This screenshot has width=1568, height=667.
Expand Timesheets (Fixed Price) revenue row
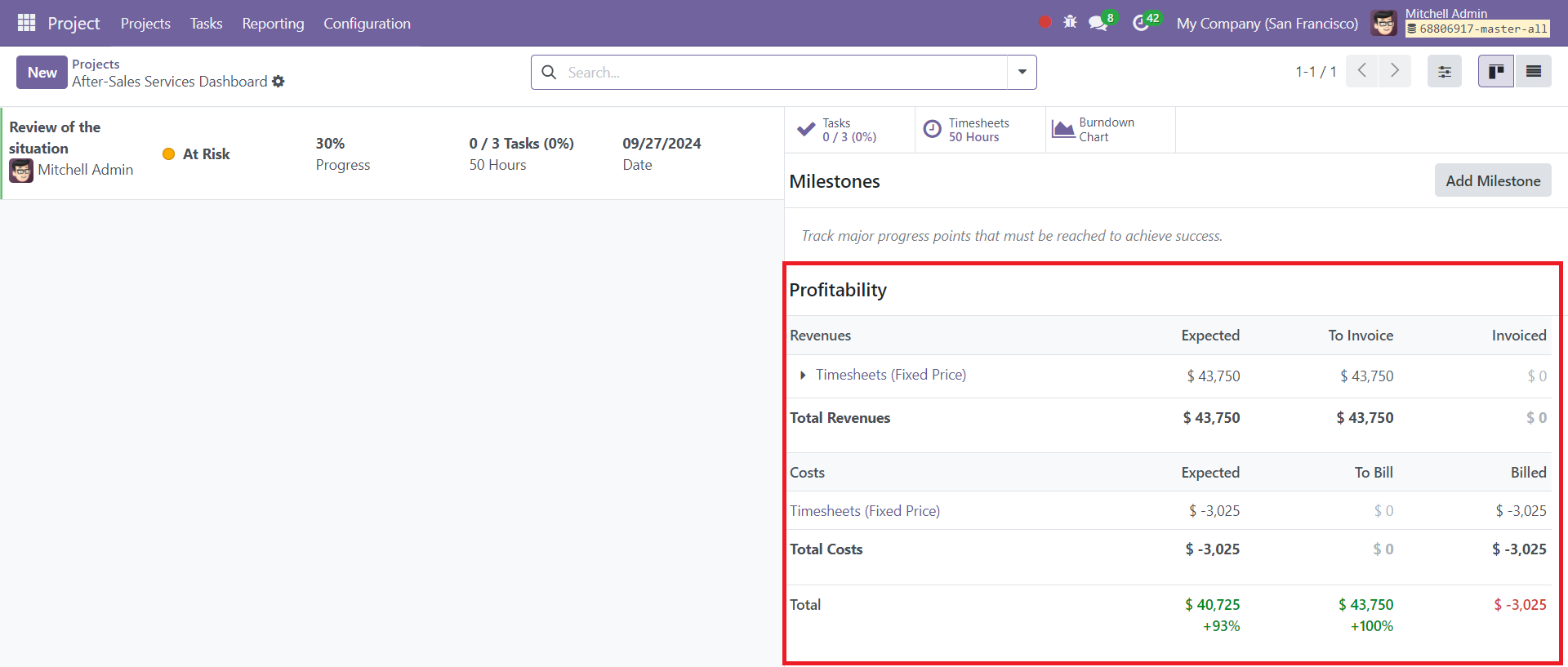(x=803, y=376)
